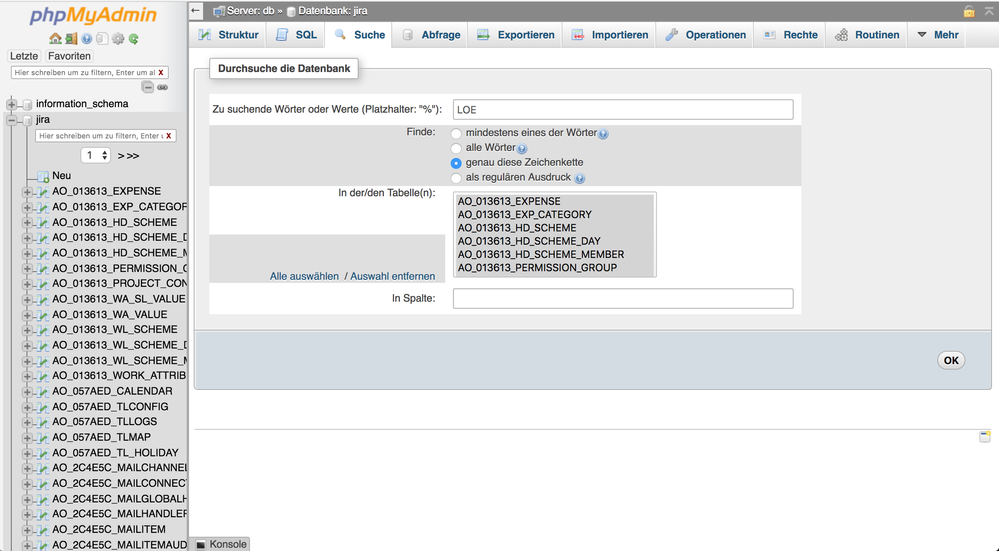999x551 pixels.
Task: Open the Operationen tab
Action: 705,35
